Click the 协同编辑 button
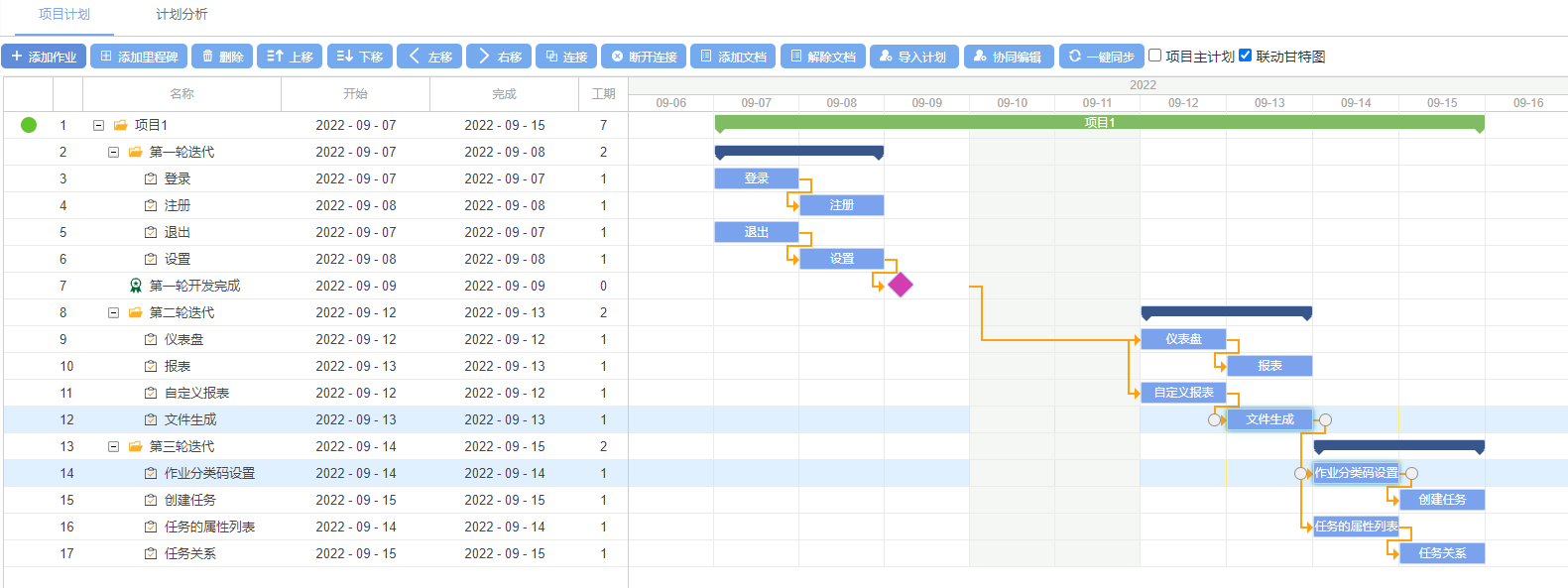The height and width of the screenshot is (588, 1568). click(x=1007, y=57)
